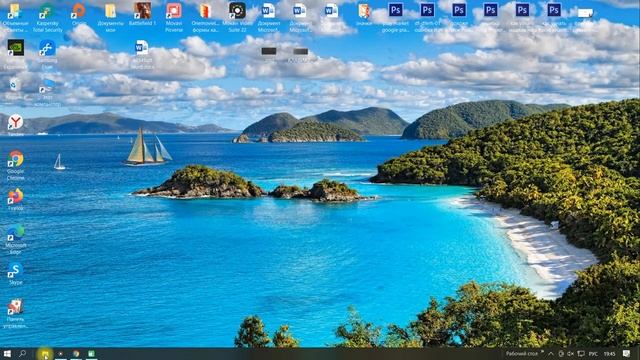Launch Google Chrome from the desktop
This screenshot has height=360, width=640.
pos(16,165)
